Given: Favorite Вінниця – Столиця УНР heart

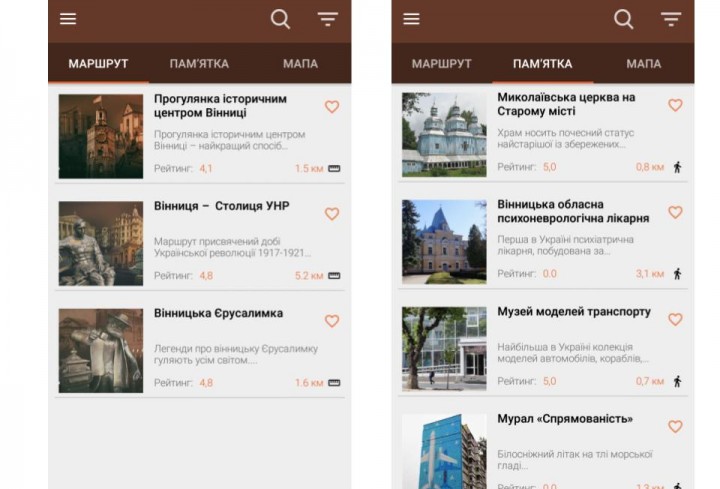Looking at the screenshot, I should tap(332, 214).
